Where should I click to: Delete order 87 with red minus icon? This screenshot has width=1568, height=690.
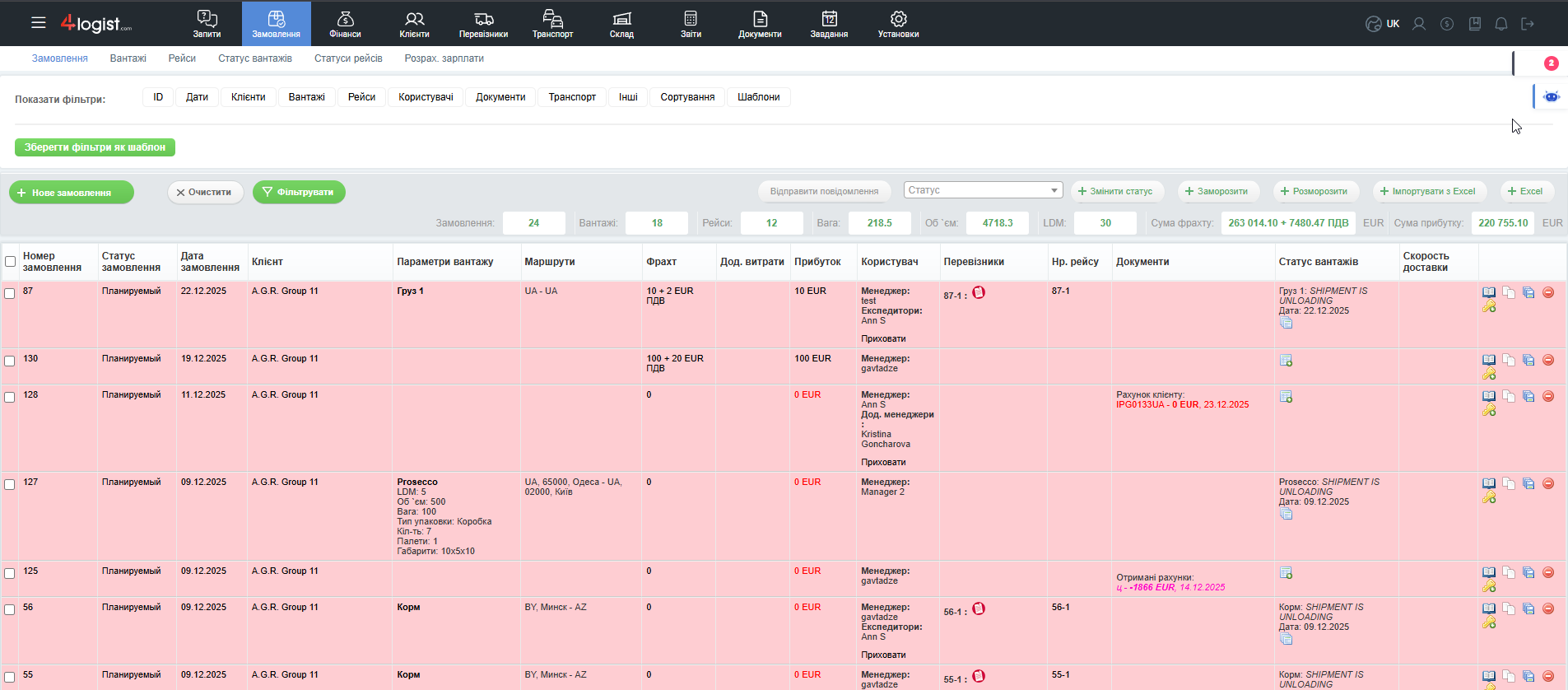[1548, 292]
